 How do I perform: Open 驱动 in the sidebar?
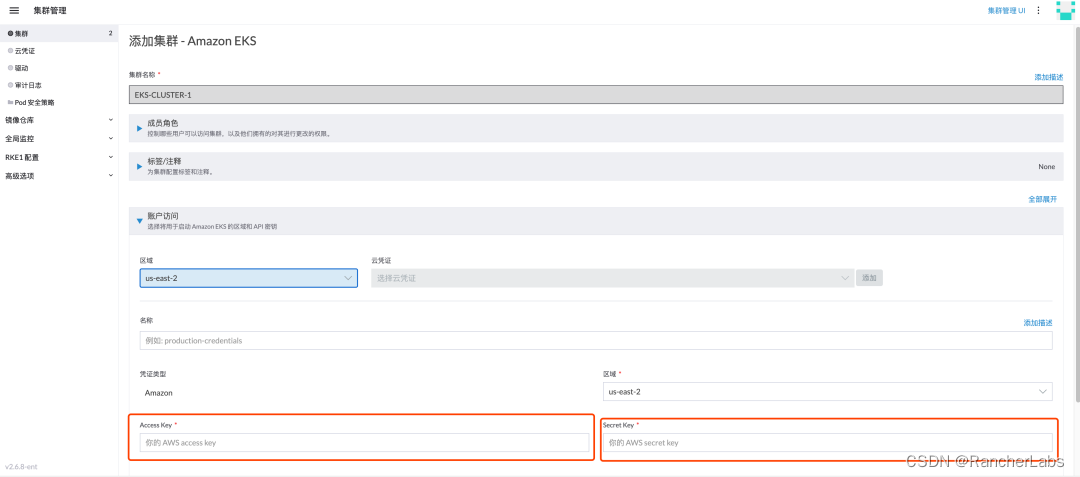pos(21,67)
